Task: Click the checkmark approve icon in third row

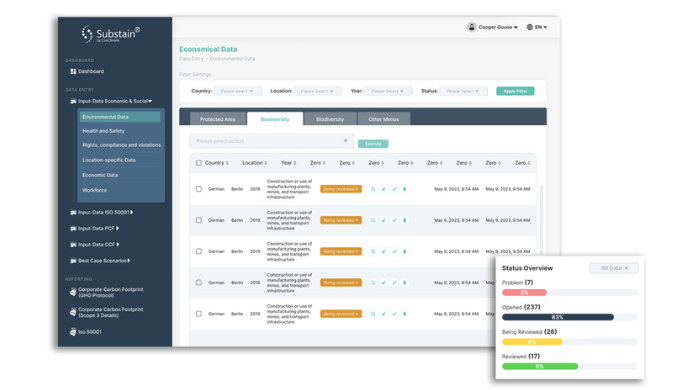Action: (x=394, y=251)
